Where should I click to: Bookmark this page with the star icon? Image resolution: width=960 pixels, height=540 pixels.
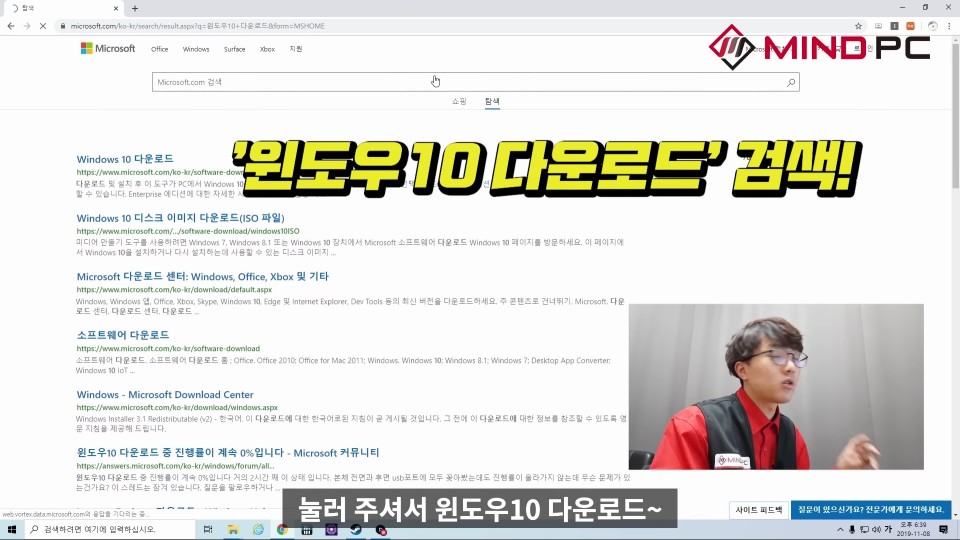[858, 26]
